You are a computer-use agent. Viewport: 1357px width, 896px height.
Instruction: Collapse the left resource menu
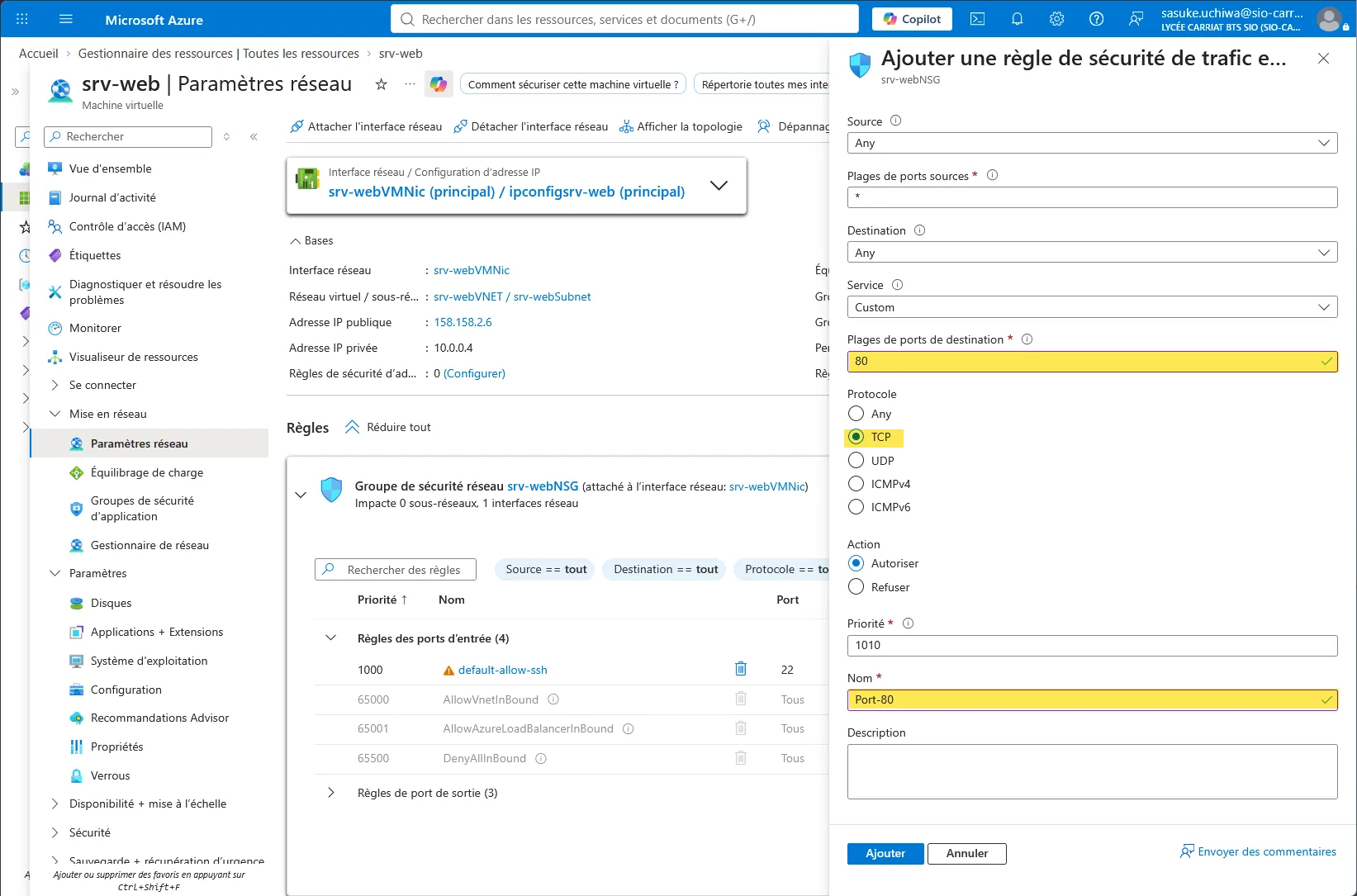[x=254, y=136]
